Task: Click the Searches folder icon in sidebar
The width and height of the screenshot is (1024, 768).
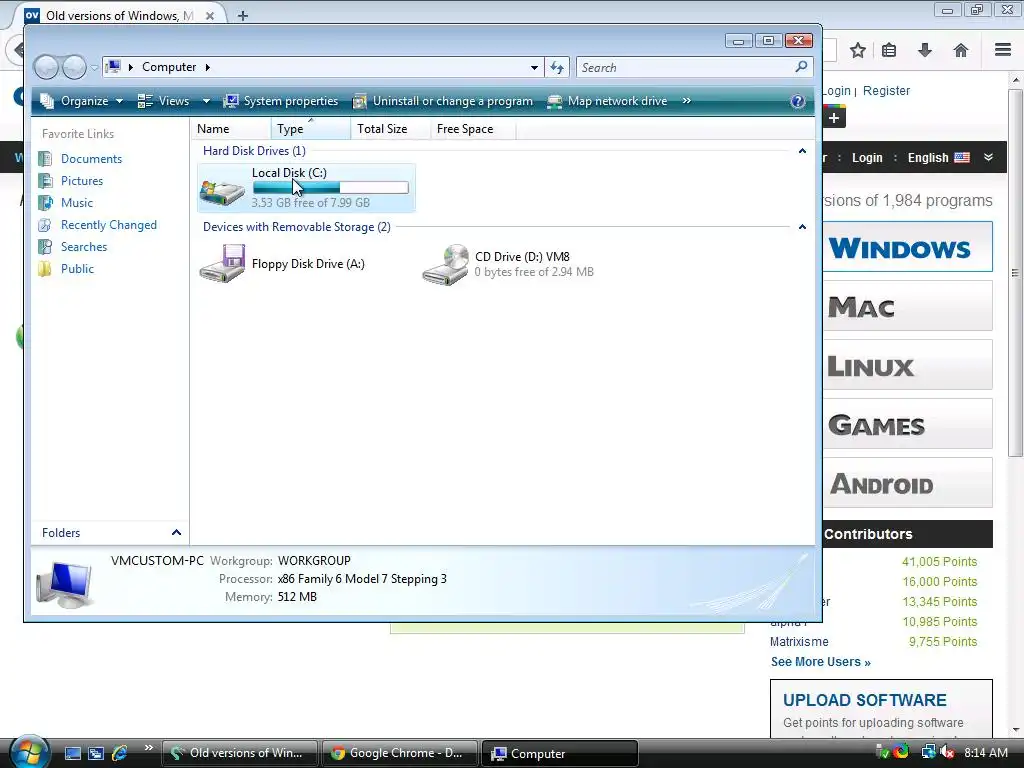Action: coord(45,247)
